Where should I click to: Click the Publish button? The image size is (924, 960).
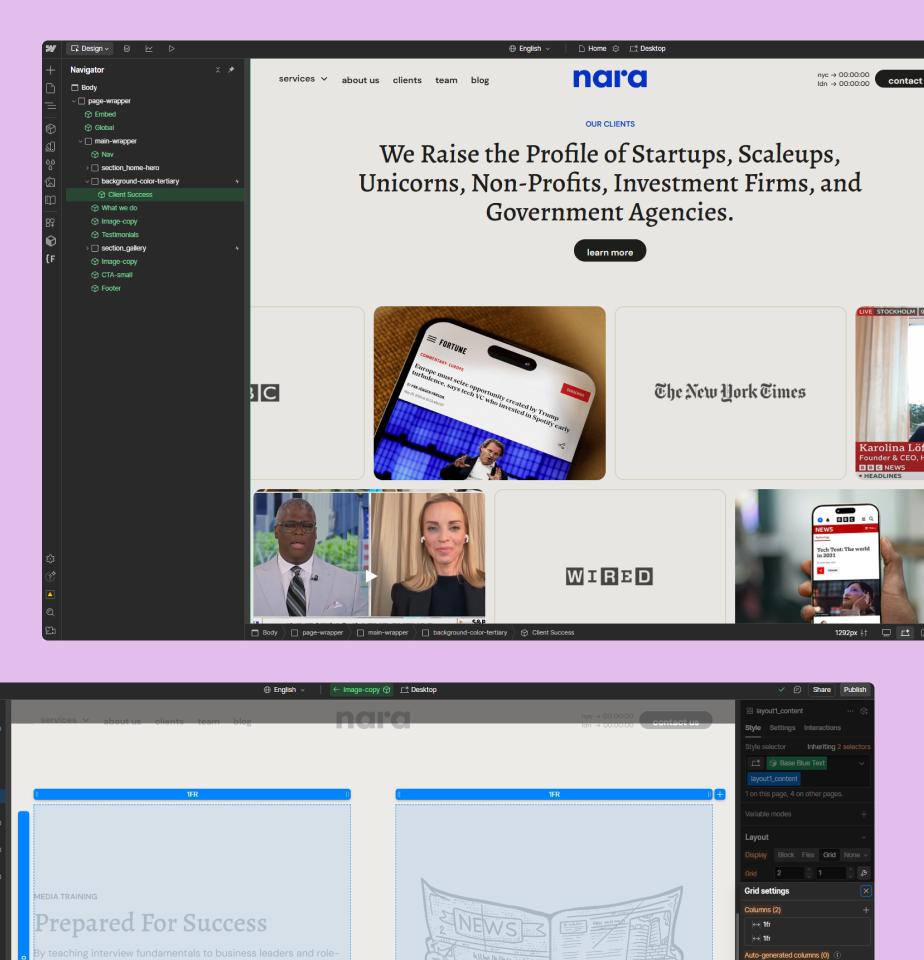coord(855,689)
